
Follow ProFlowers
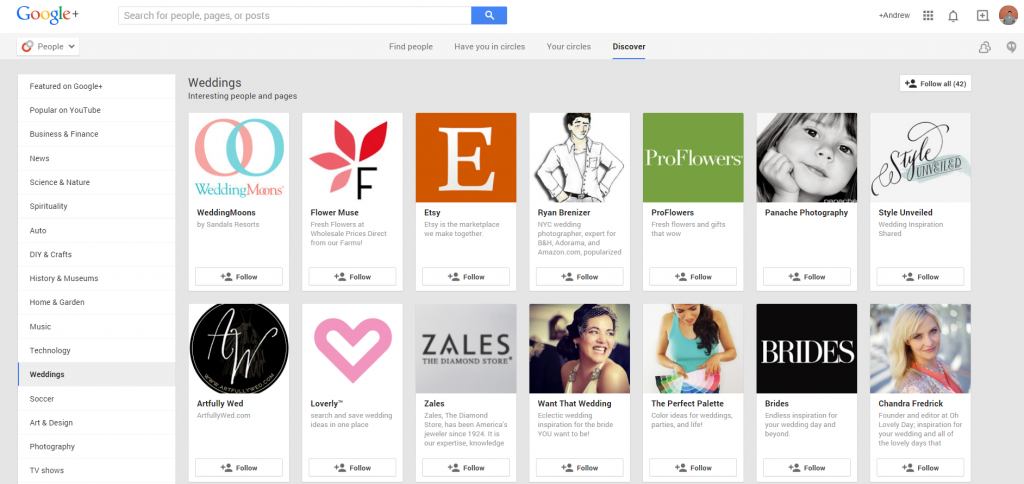[x=693, y=277]
